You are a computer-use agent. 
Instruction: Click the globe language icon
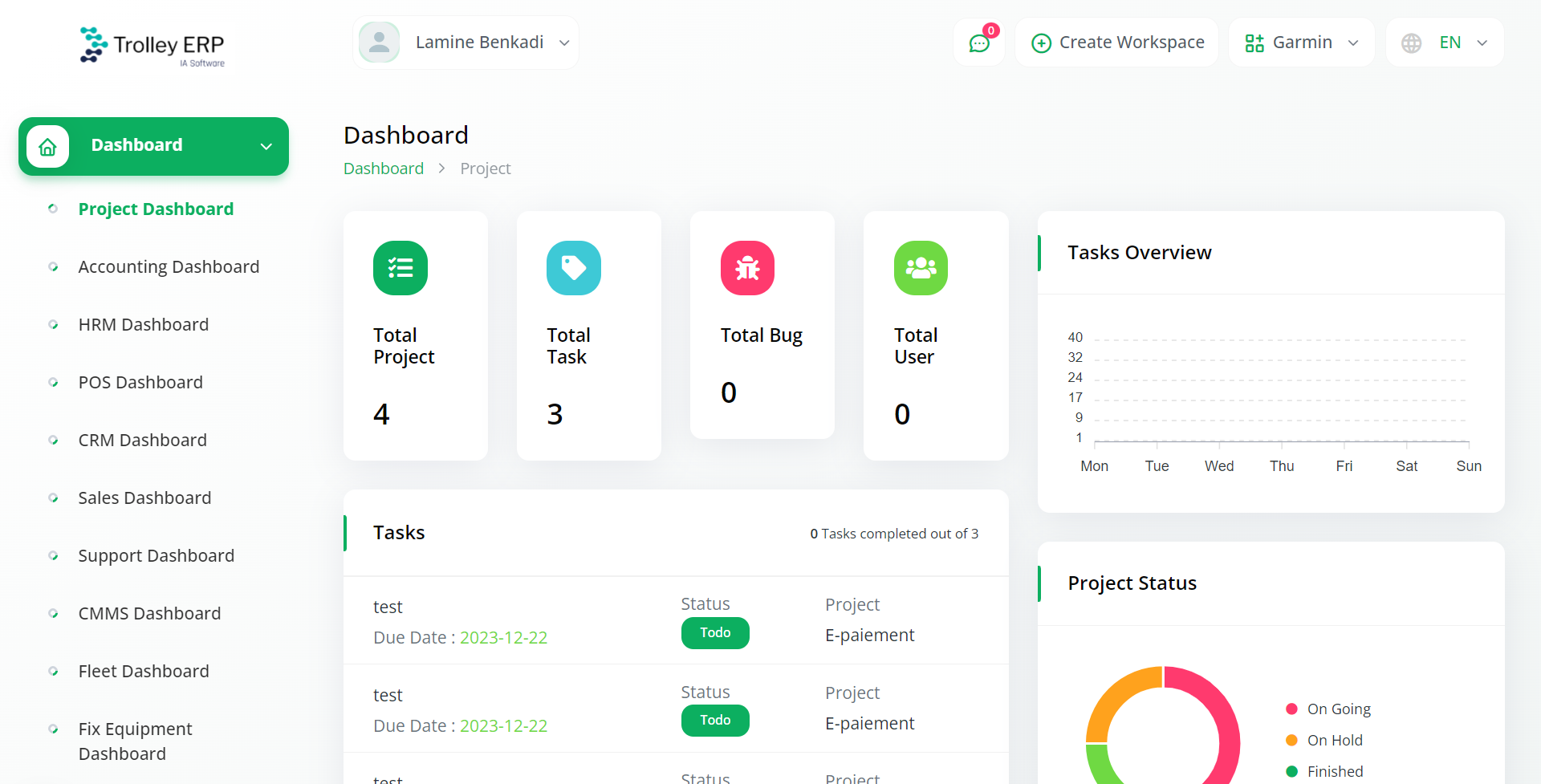coord(1411,43)
